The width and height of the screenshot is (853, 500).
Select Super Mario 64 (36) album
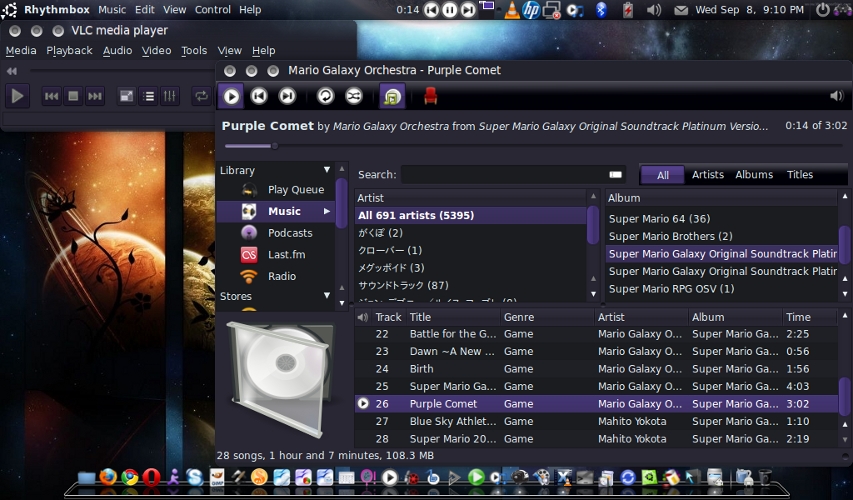(x=659, y=219)
